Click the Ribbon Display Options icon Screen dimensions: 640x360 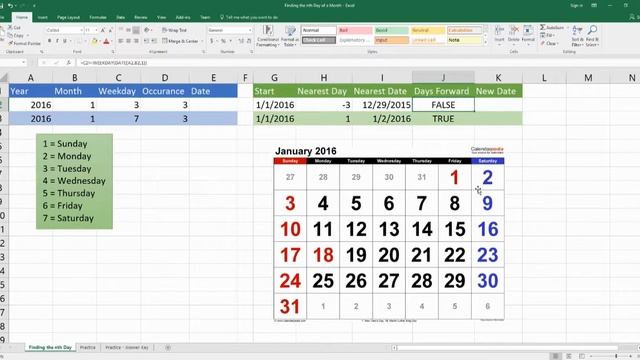pos(594,6)
